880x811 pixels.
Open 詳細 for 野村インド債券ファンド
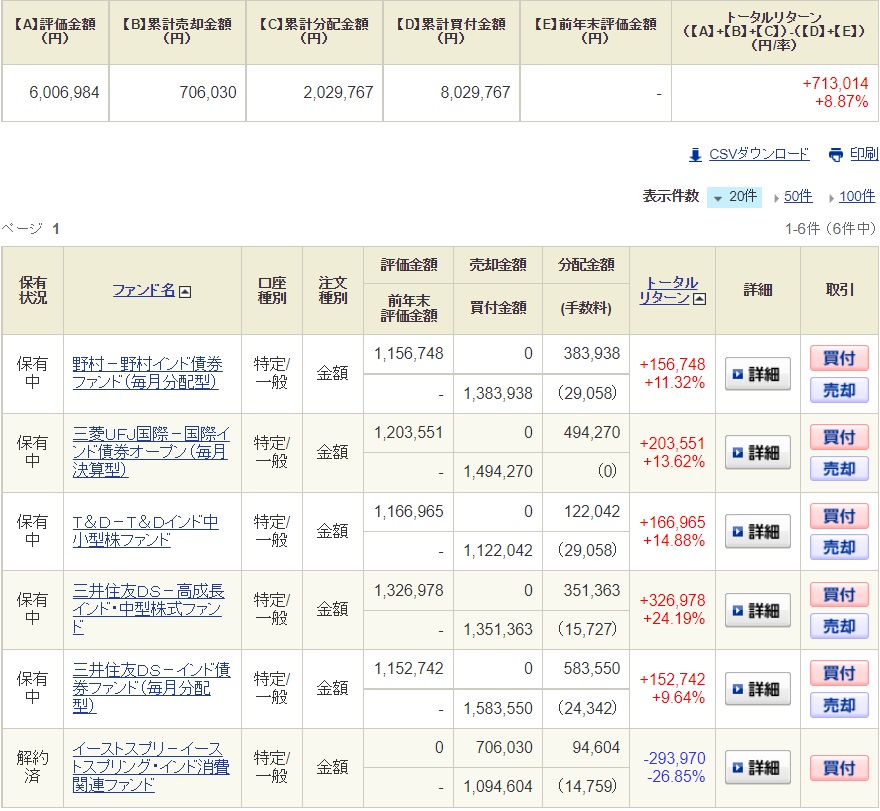point(757,374)
